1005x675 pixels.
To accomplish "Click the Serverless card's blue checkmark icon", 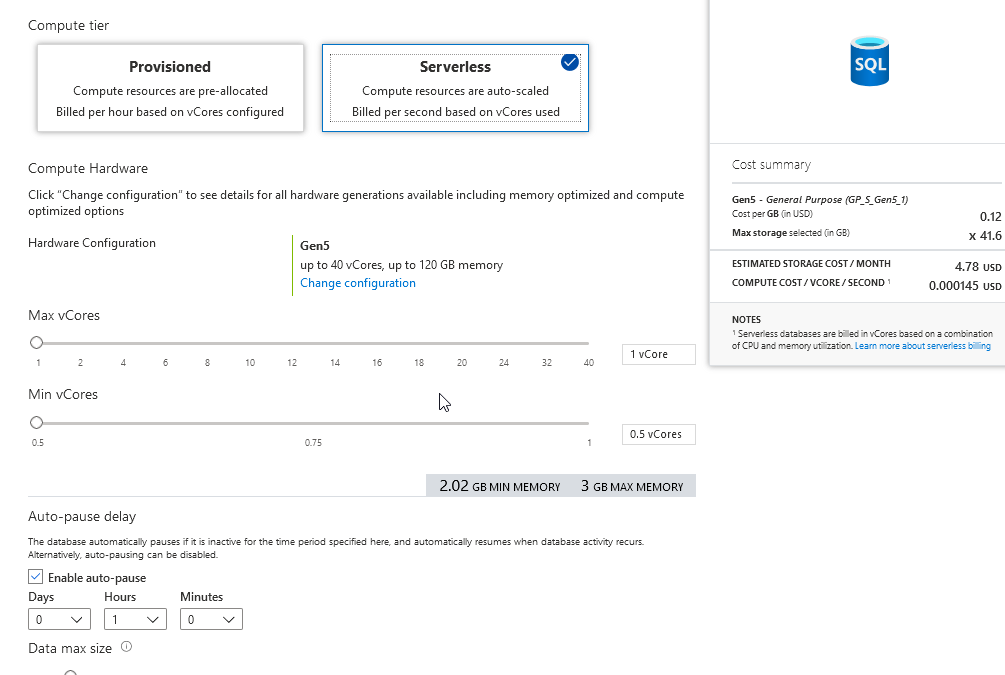I will [x=570, y=62].
